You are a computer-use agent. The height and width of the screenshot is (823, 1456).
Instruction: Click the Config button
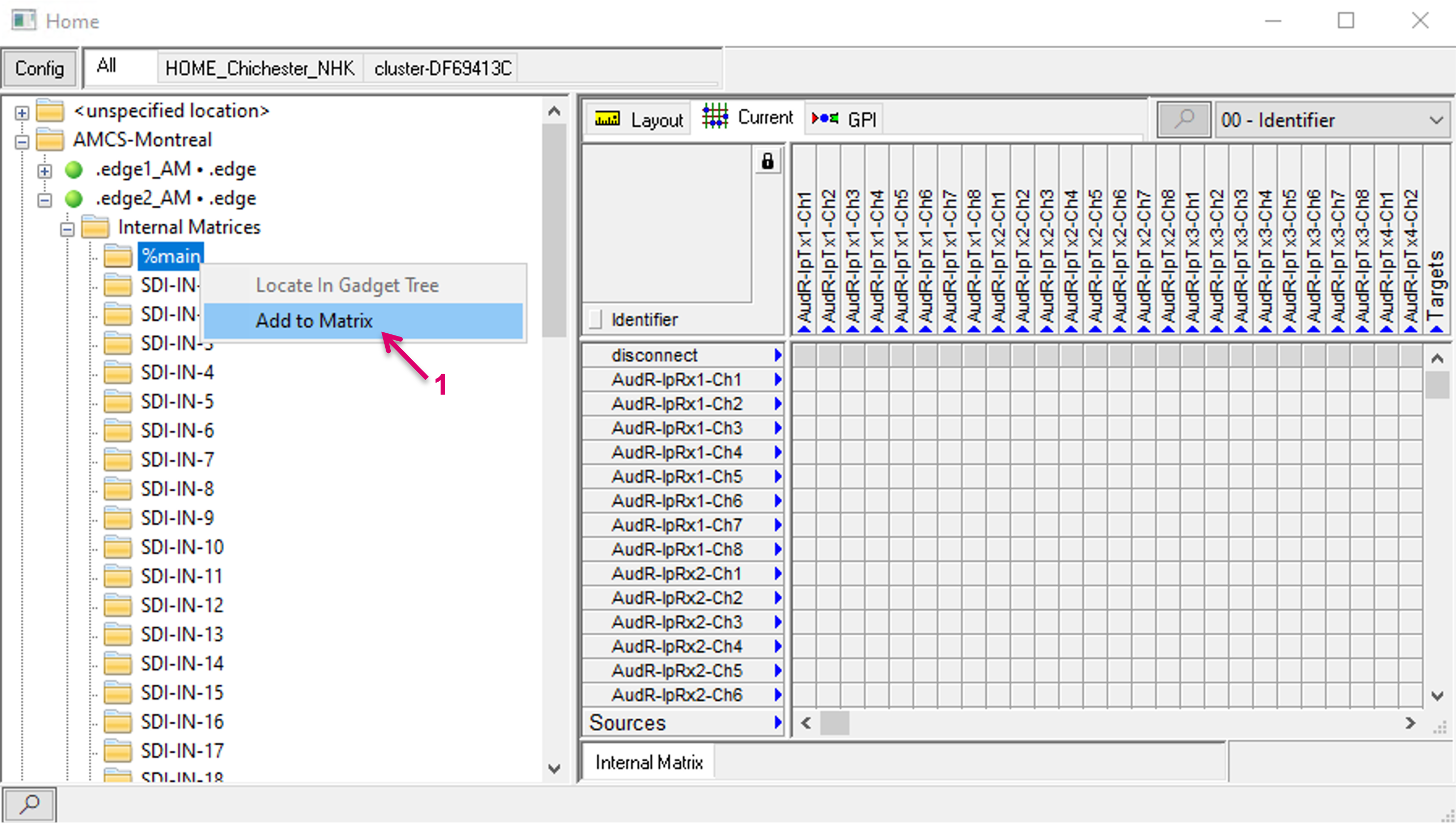click(x=39, y=69)
